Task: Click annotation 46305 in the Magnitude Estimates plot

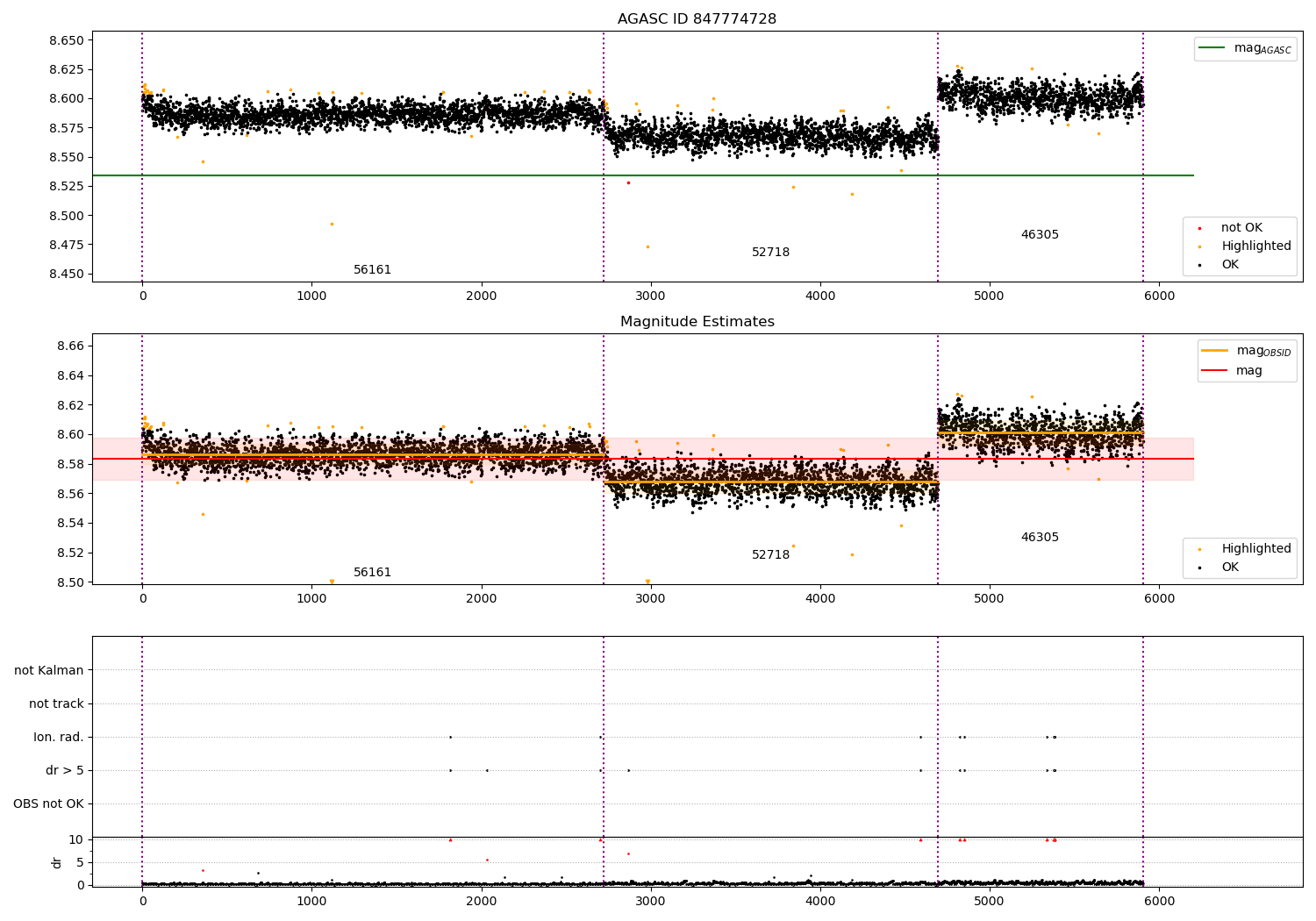Action: click(x=1040, y=538)
